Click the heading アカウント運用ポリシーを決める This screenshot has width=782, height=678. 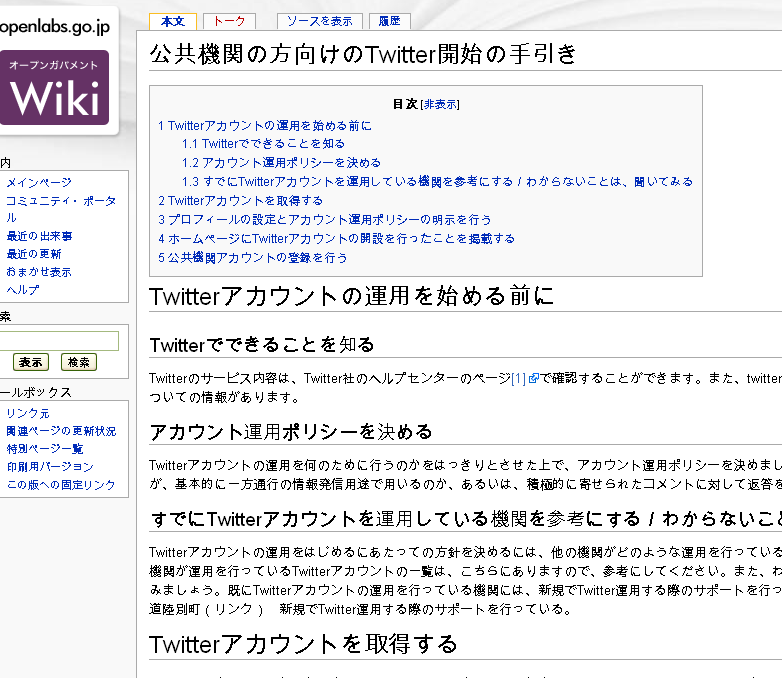pyautogui.click(x=291, y=432)
